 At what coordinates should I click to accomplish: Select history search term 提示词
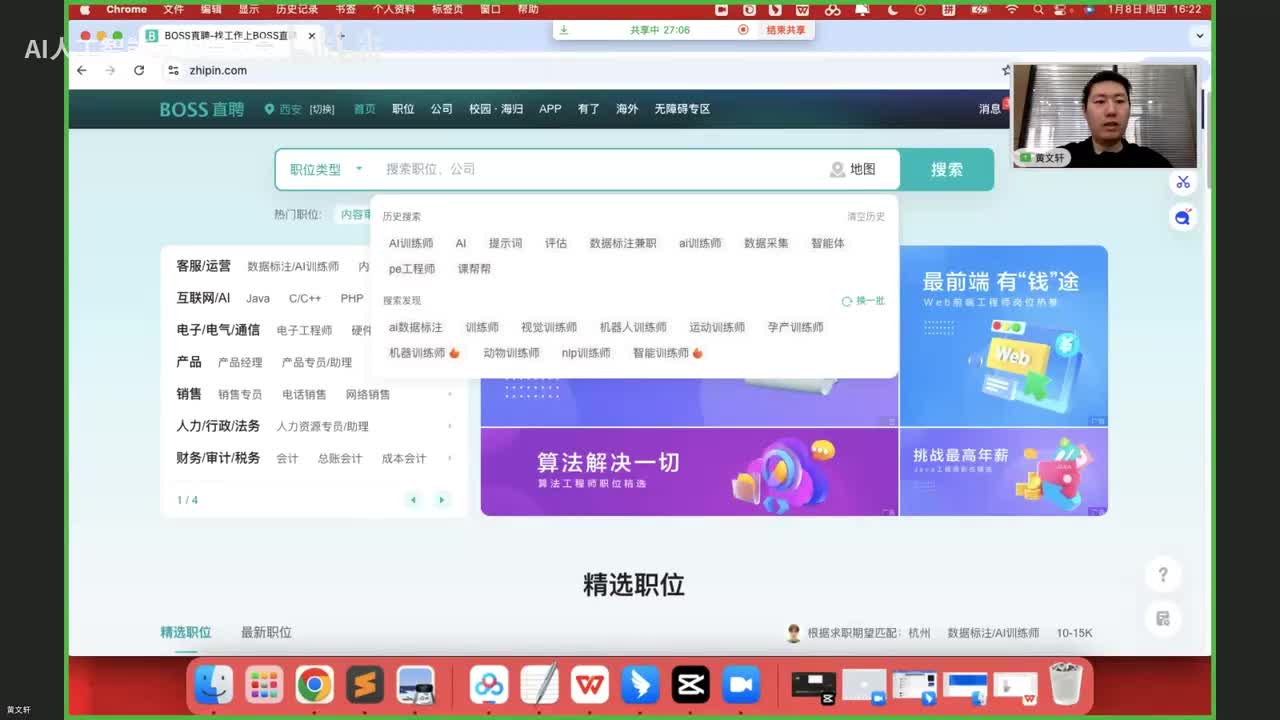(x=505, y=243)
